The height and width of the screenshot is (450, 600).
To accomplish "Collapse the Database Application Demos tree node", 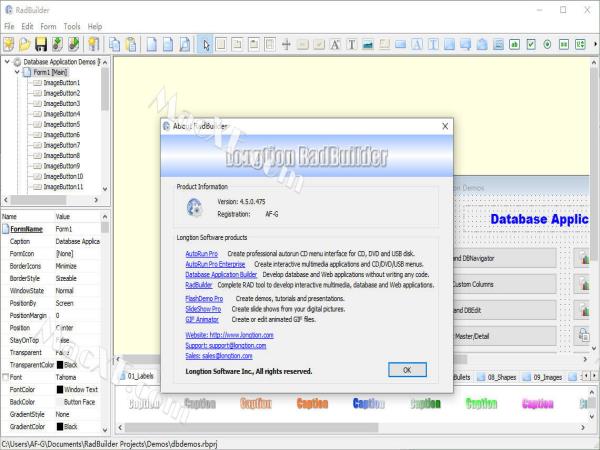I will click(7, 62).
